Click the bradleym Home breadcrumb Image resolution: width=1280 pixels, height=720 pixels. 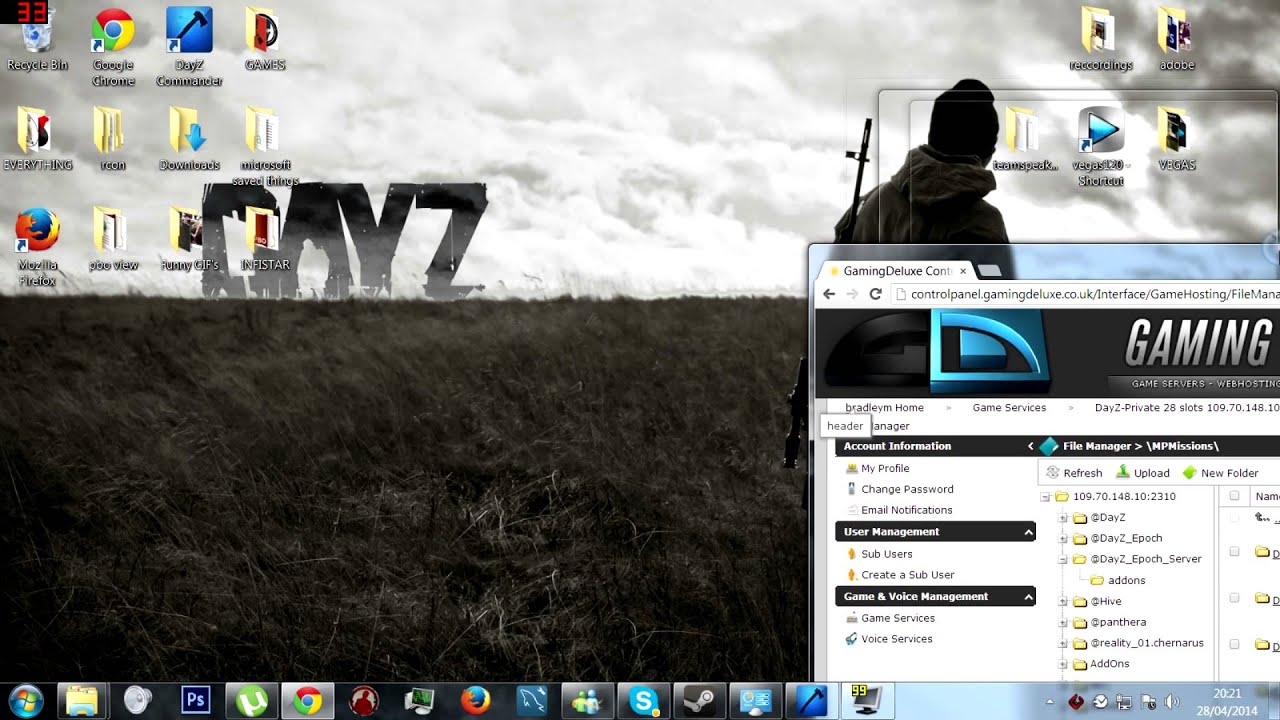click(884, 408)
